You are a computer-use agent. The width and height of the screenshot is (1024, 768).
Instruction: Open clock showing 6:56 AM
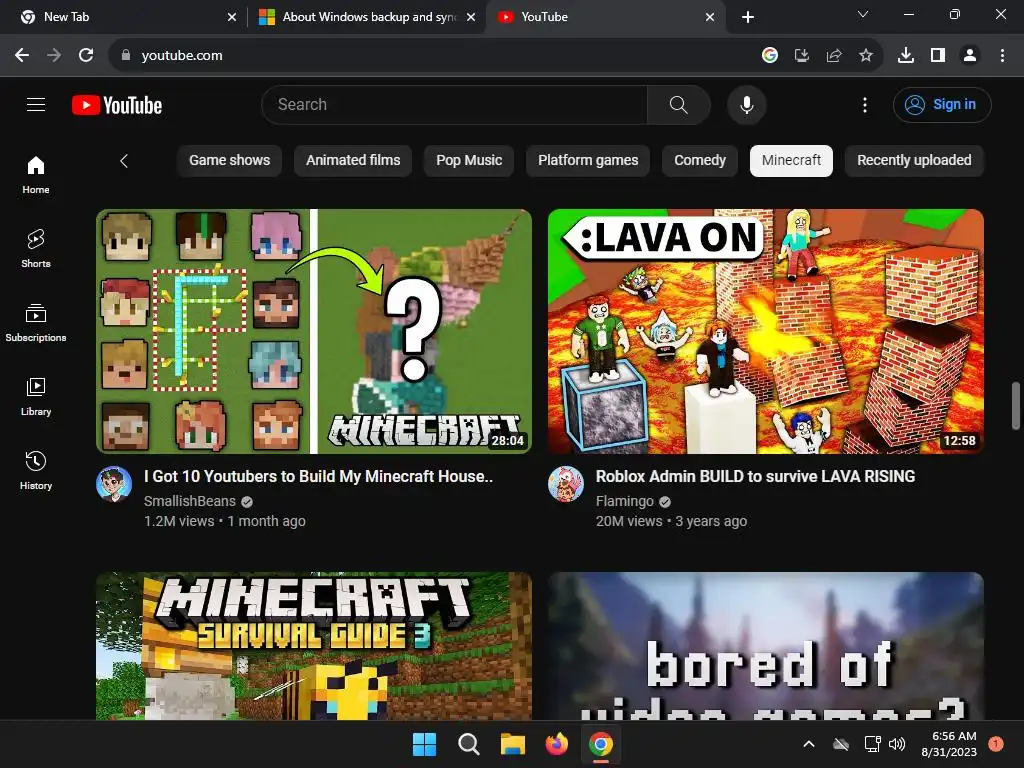949,744
